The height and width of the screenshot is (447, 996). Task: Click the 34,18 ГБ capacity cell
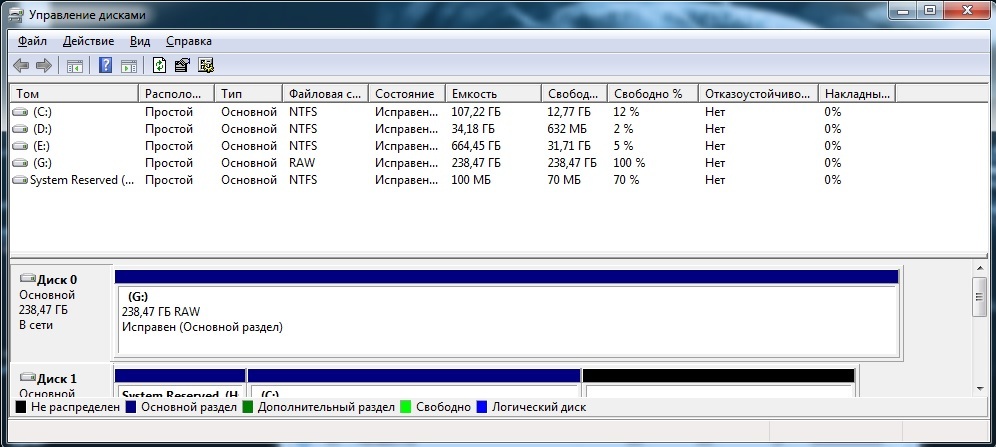[473, 129]
